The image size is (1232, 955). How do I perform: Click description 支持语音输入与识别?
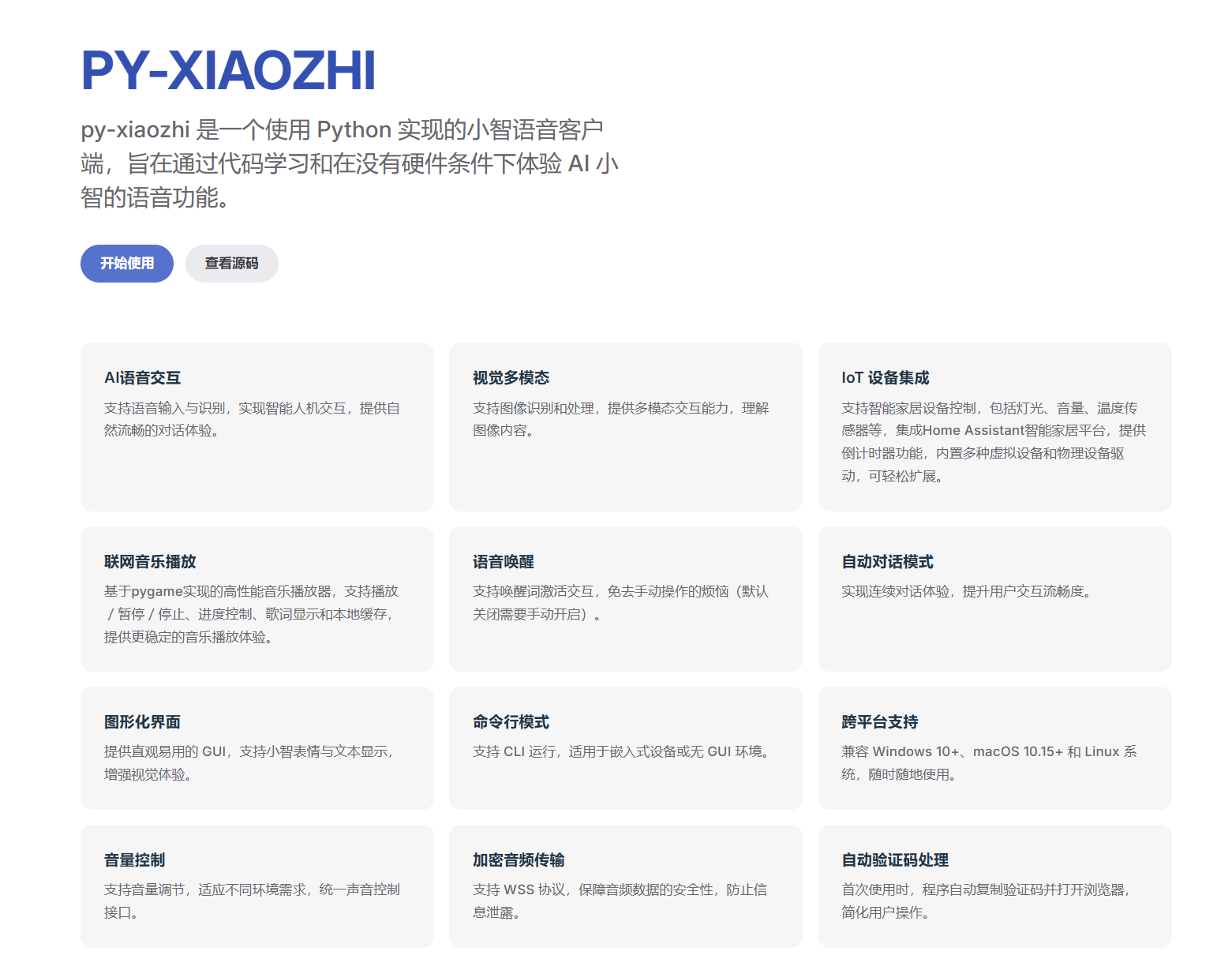[253, 419]
